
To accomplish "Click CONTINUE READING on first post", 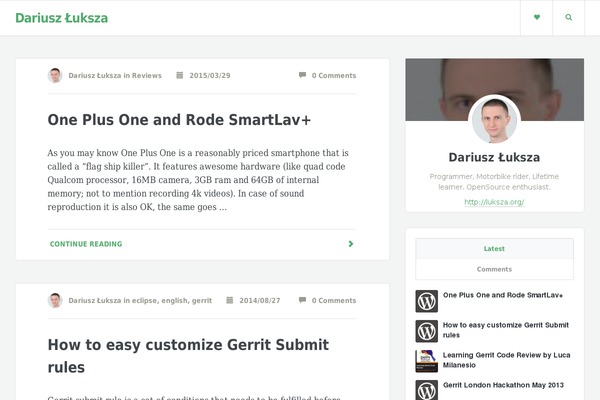I will 86,244.
